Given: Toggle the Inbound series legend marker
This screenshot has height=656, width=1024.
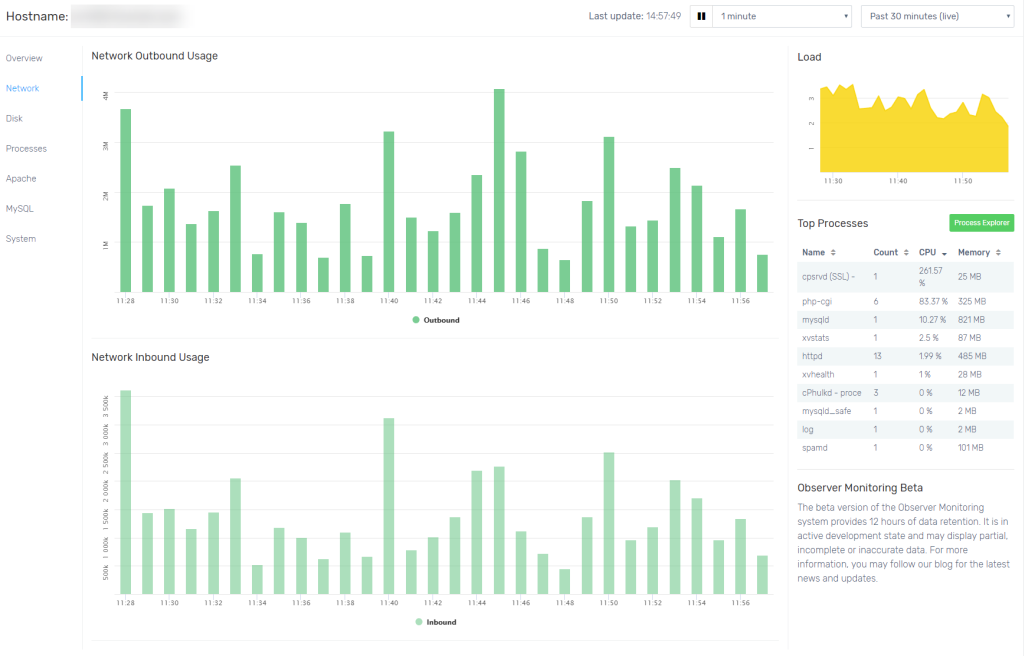Looking at the screenshot, I should tap(418, 620).
